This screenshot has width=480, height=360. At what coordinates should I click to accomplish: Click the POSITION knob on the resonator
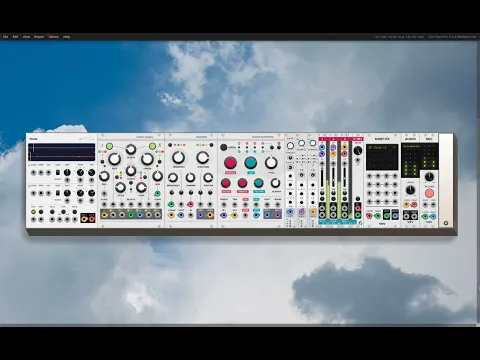tap(208, 177)
